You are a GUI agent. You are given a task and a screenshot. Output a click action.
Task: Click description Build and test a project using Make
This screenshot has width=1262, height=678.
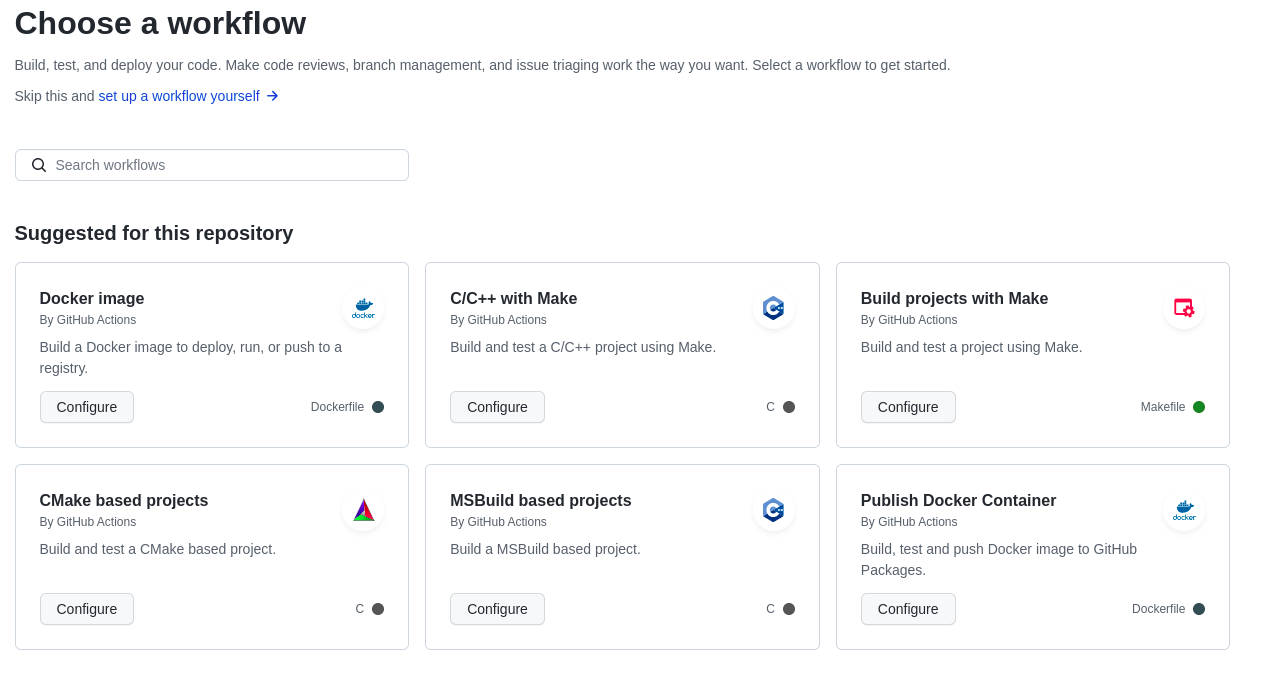[972, 347]
